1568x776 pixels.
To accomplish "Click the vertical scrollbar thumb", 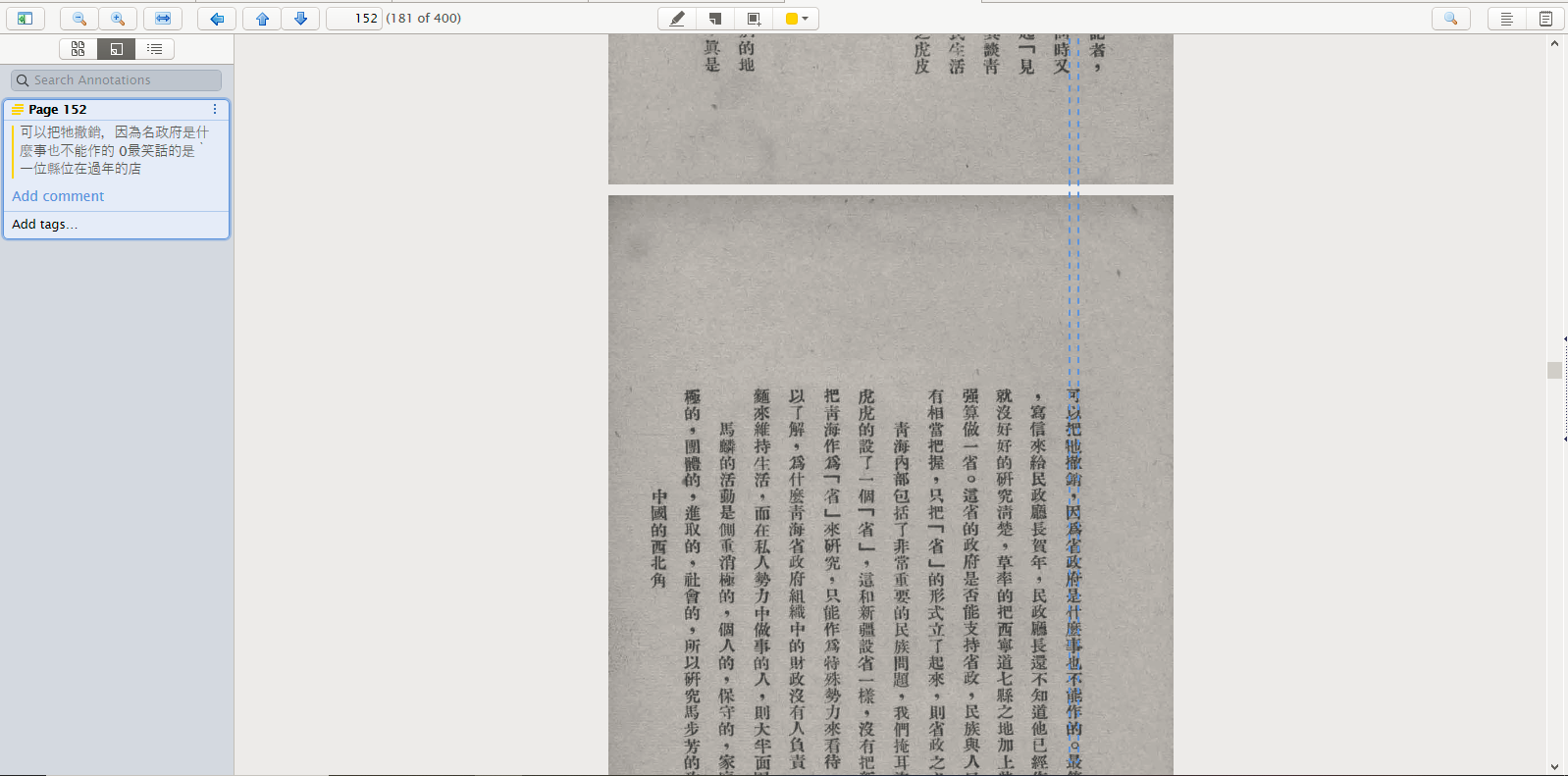I will (1554, 370).
